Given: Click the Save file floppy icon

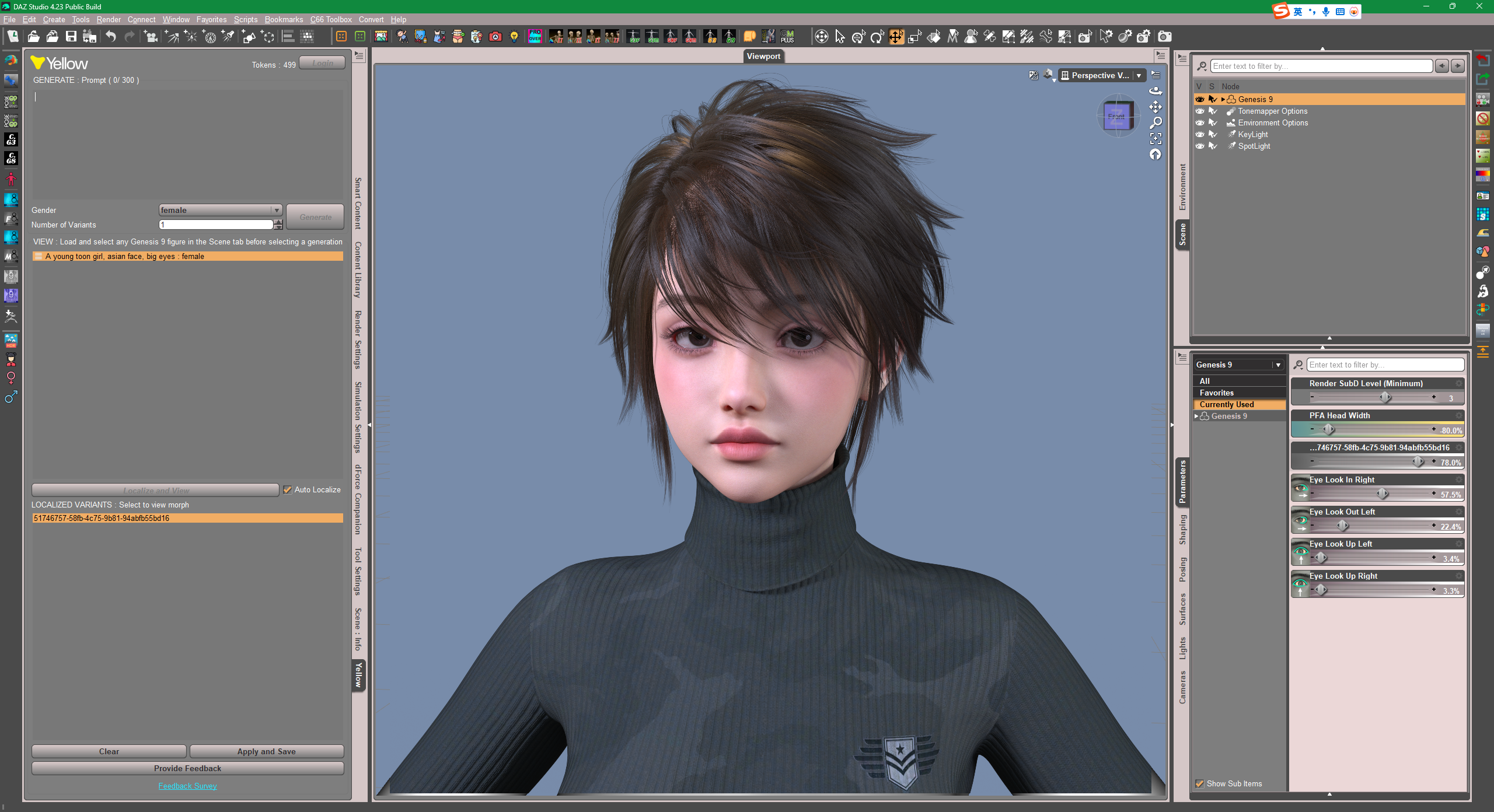Looking at the screenshot, I should [x=71, y=37].
